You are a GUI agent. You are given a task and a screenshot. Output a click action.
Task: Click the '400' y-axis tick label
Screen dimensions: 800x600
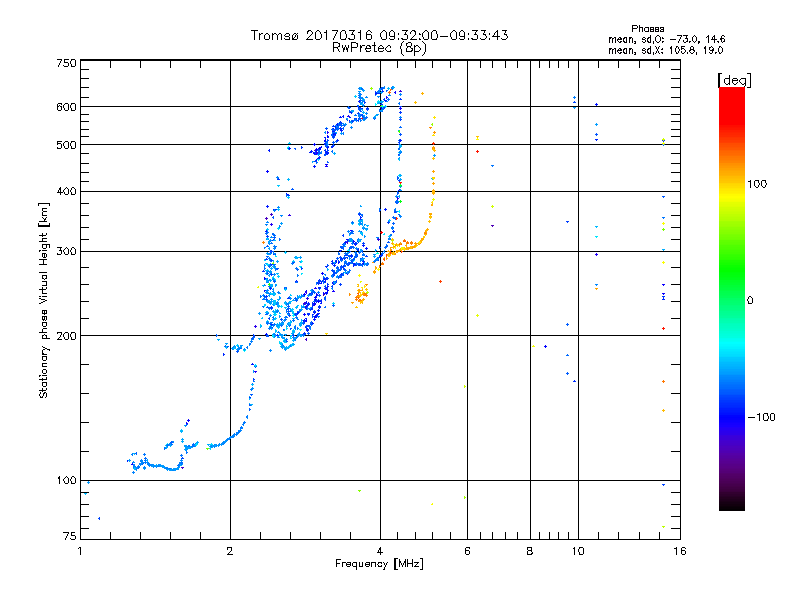66,192
